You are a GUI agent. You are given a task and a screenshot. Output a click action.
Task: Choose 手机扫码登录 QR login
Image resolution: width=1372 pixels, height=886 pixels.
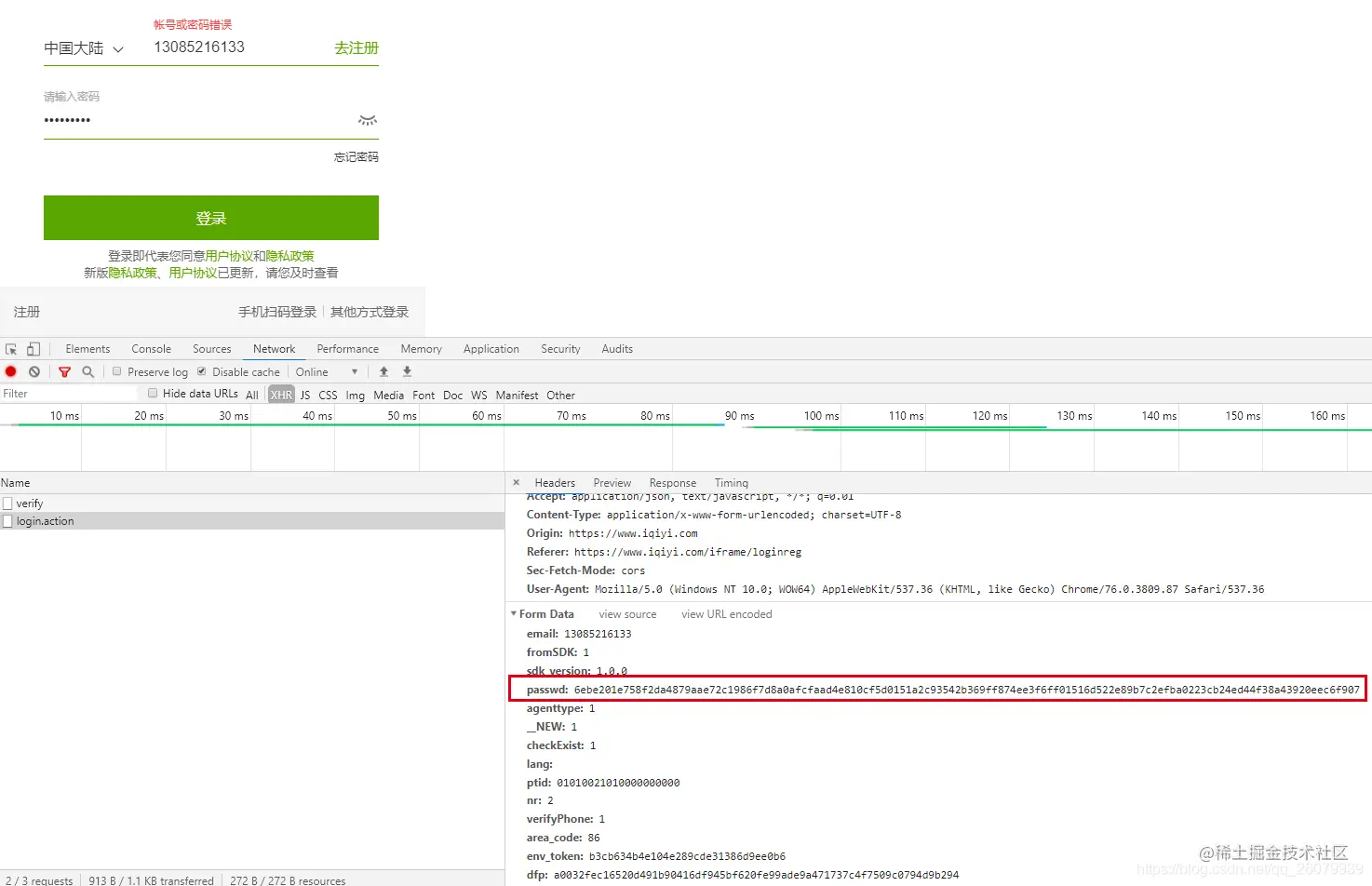(277, 312)
